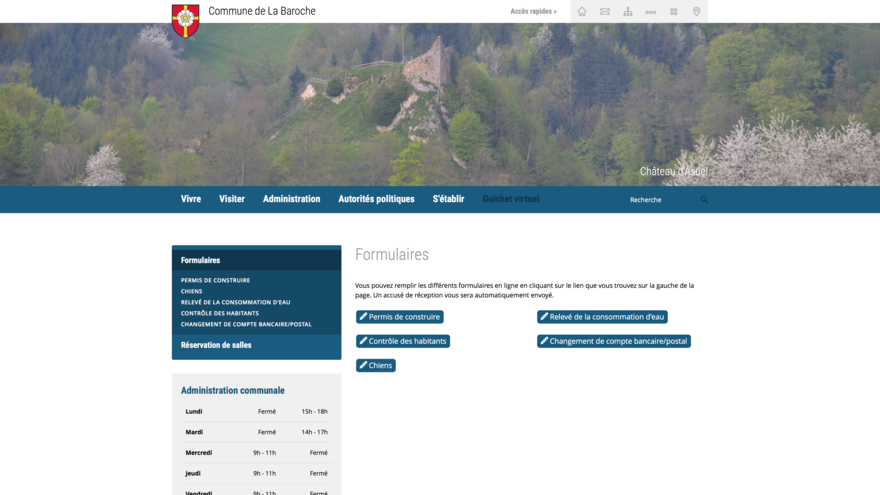Open the home icon in quick access bar
Image resolution: width=880 pixels, height=495 pixels.
coord(582,11)
